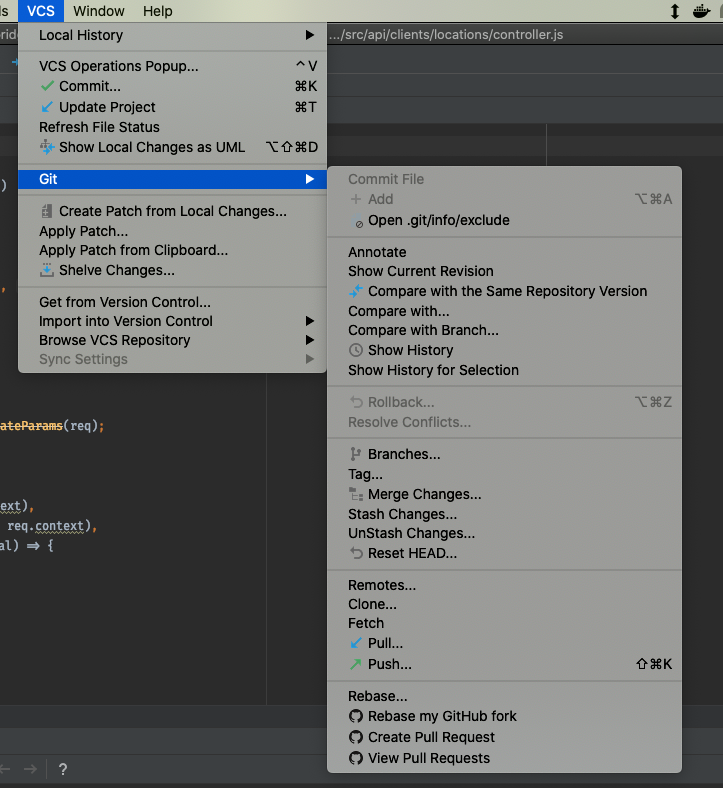The image size is (723, 788).
Task: Open Remotes... dialog
Action: 504,585
